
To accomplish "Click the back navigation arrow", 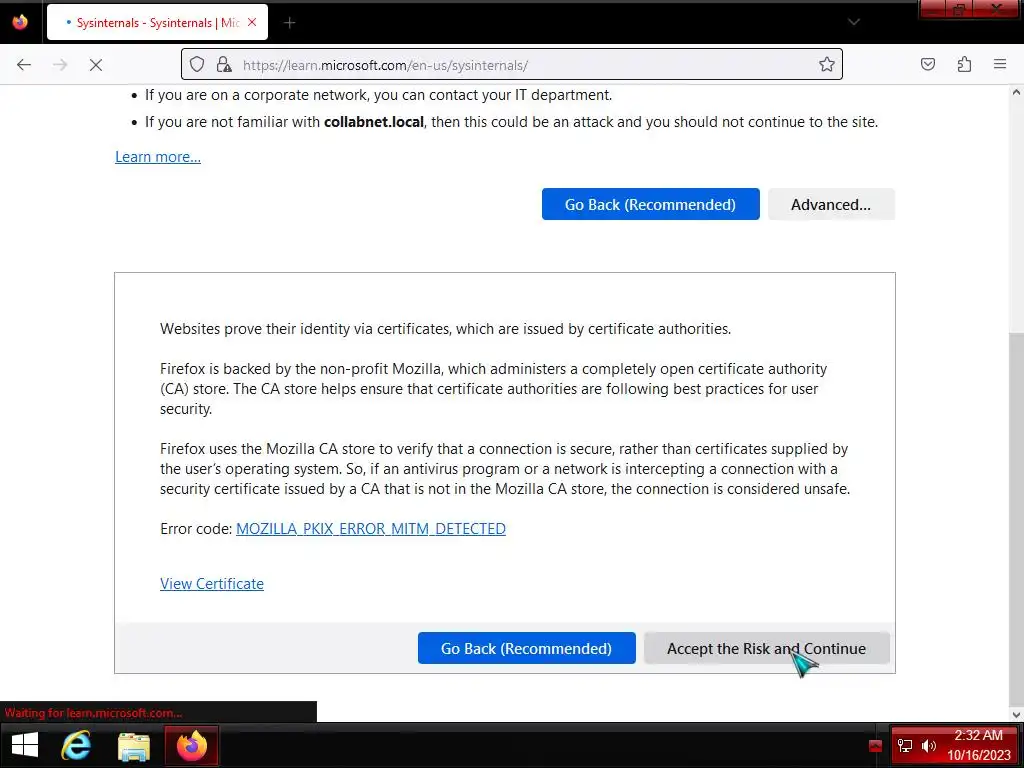I will 24,65.
